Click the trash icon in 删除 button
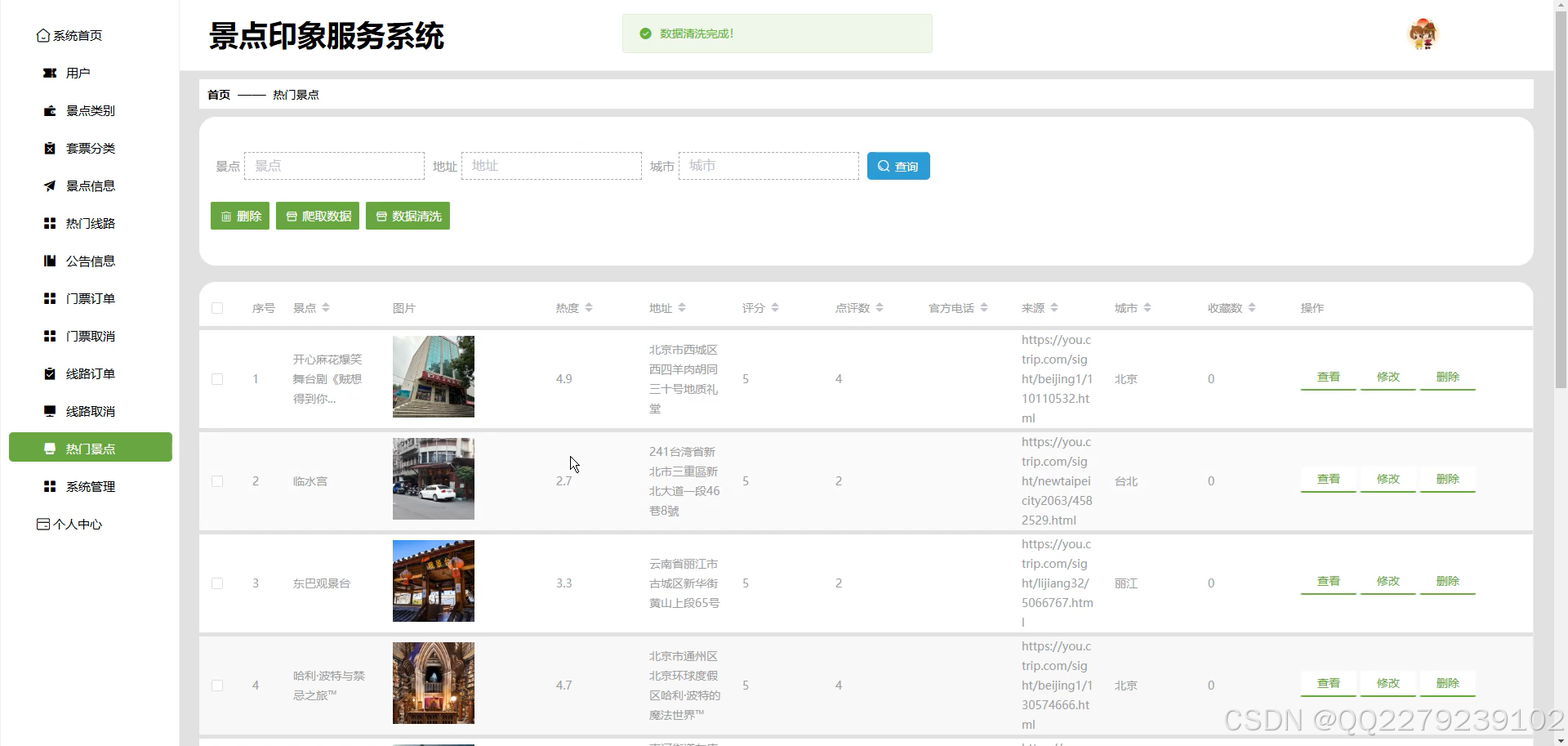Image resolution: width=1568 pixels, height=746 pixels. coord(226,217)
